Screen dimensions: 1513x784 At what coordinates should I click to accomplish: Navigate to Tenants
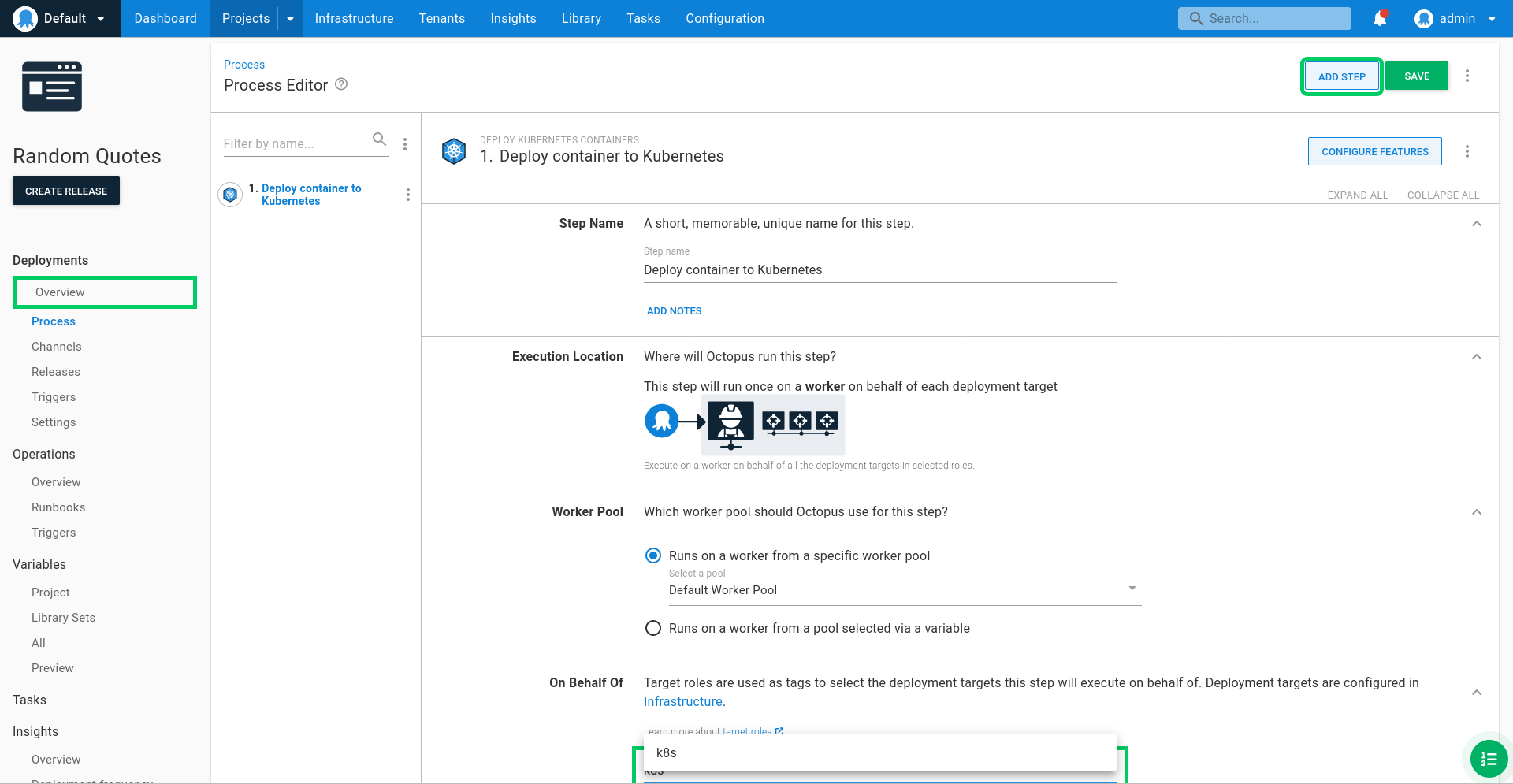point(442,18)
